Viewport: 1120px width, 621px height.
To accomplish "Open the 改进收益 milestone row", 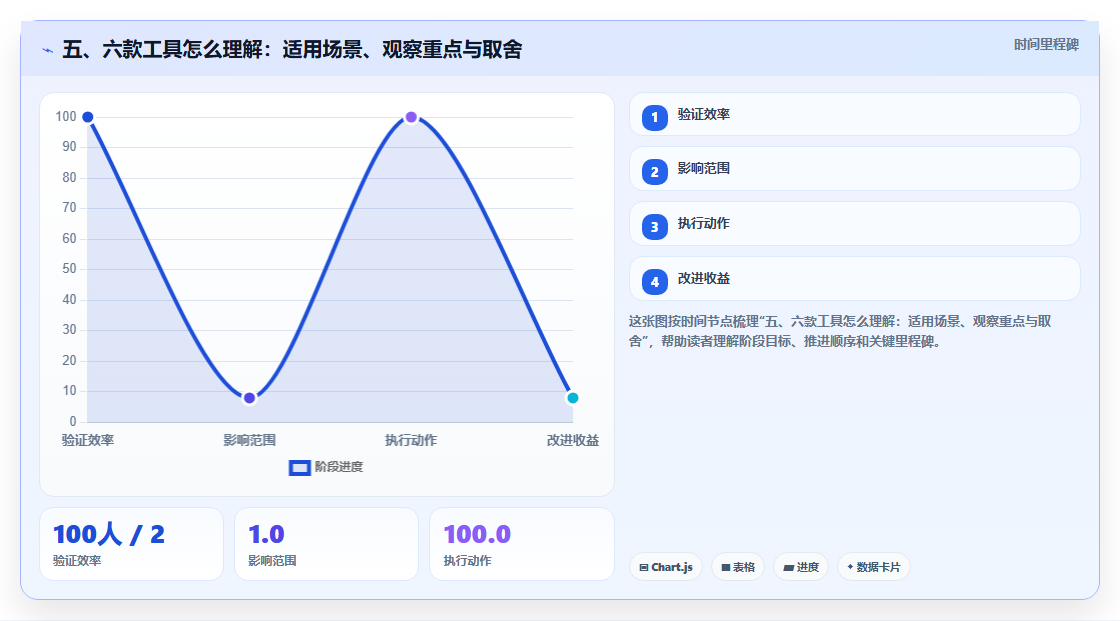I will [x=854, y=279].
